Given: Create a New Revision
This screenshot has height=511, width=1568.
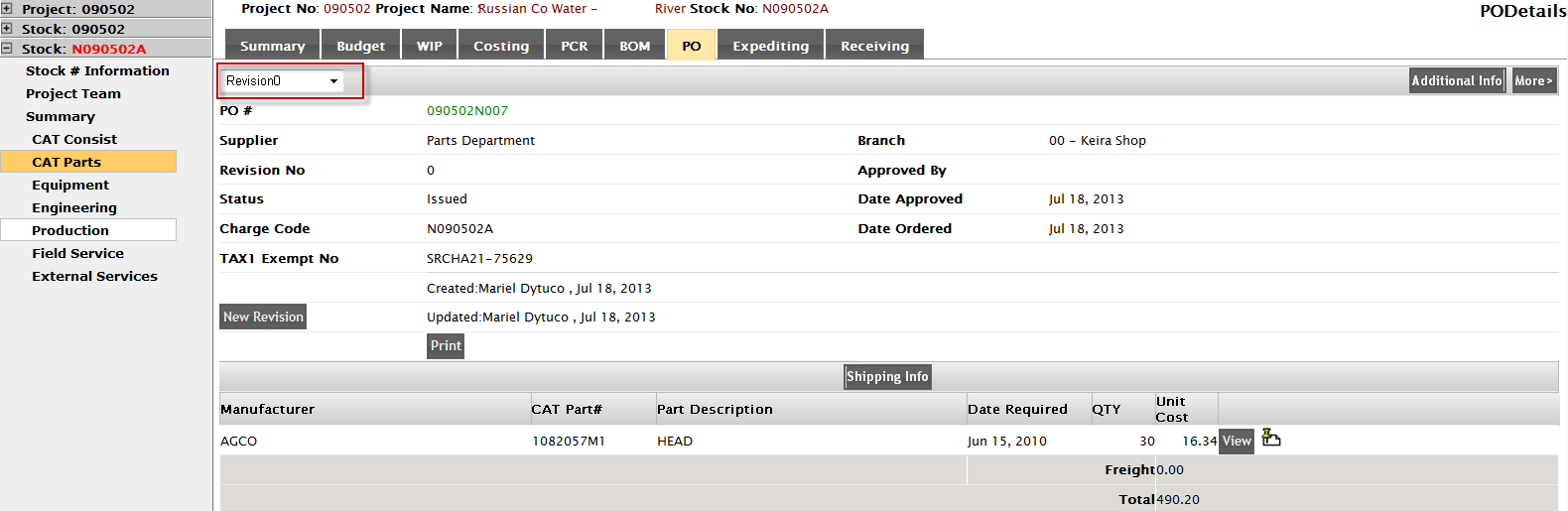Looking at the screenshot, I should pos(263,318).
